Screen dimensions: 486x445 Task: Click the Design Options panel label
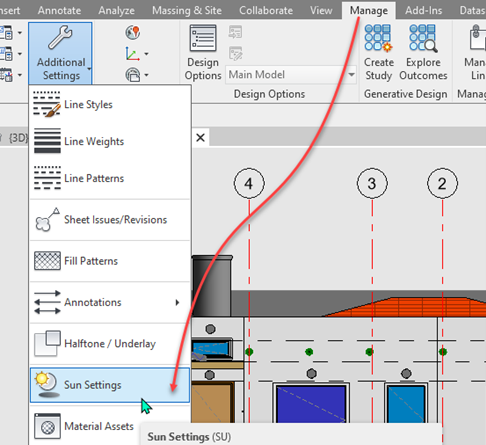click(x=269, y=94)
